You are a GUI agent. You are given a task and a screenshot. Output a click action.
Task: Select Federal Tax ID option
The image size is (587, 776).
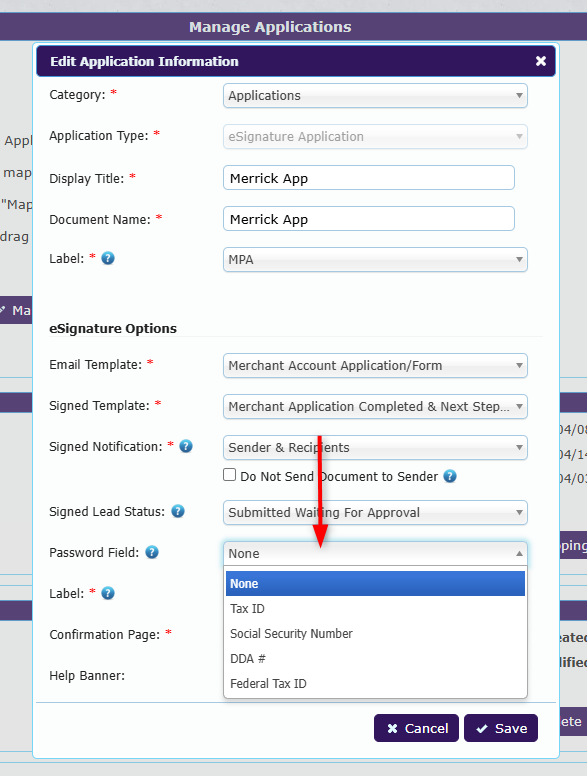375,683
